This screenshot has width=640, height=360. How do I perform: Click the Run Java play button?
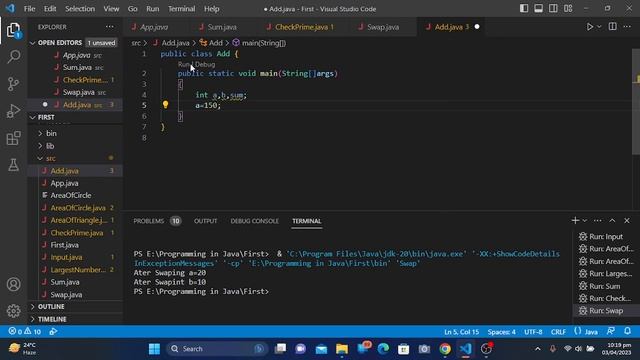590,27
